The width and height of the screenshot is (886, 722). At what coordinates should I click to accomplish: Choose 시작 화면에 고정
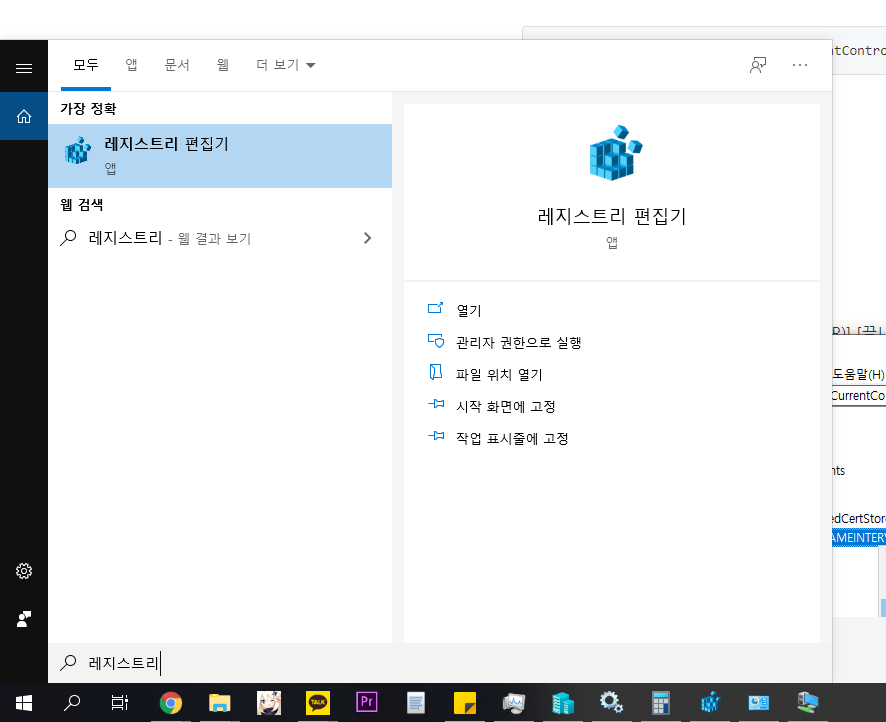tap(506, 406)
